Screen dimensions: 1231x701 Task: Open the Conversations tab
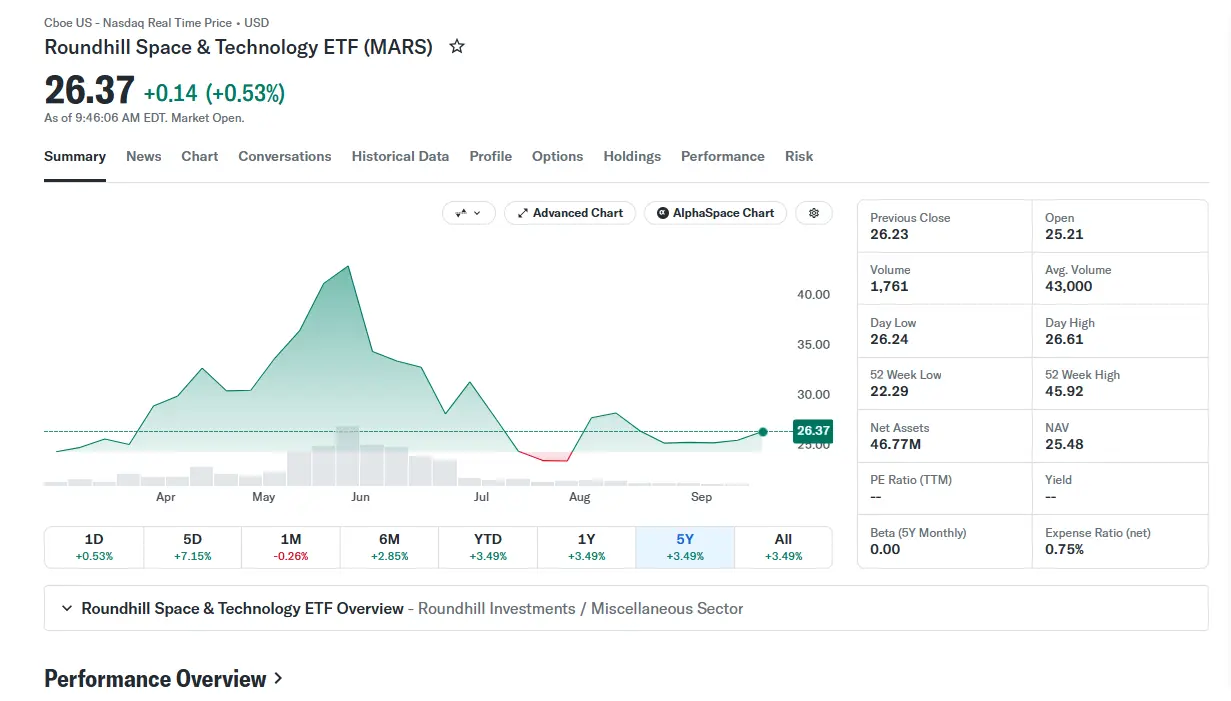[285, 157]
